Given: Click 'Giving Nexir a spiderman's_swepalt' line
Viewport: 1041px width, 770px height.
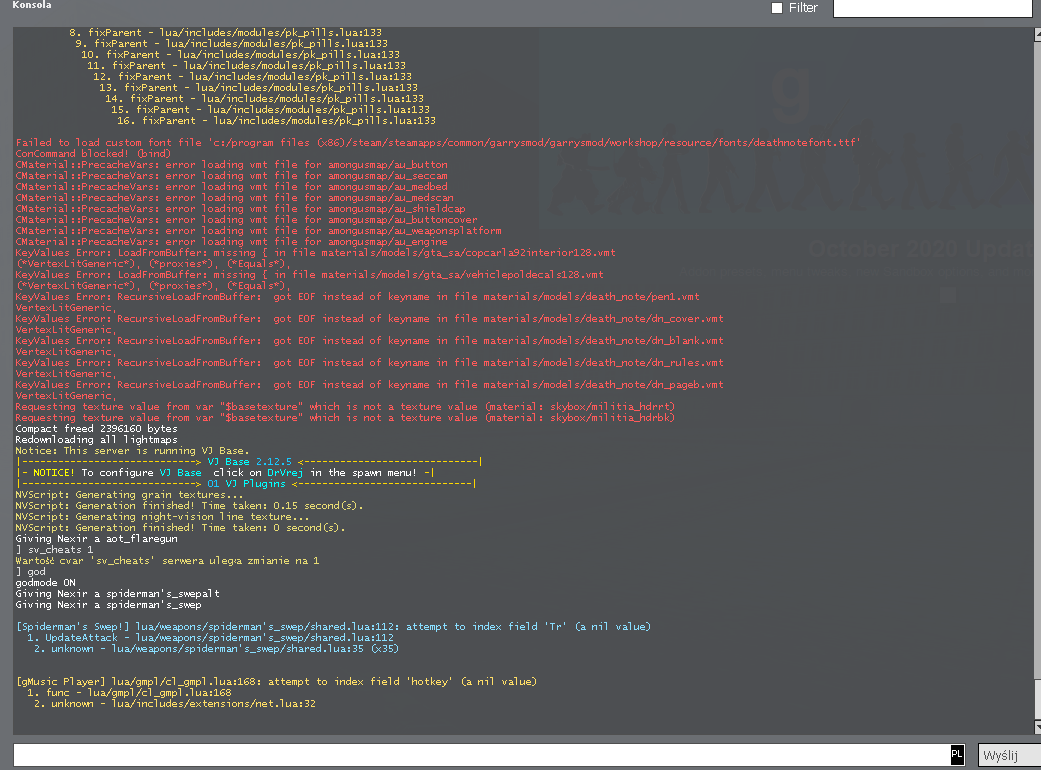Looking at the screenshot, I should click(118, 593).
